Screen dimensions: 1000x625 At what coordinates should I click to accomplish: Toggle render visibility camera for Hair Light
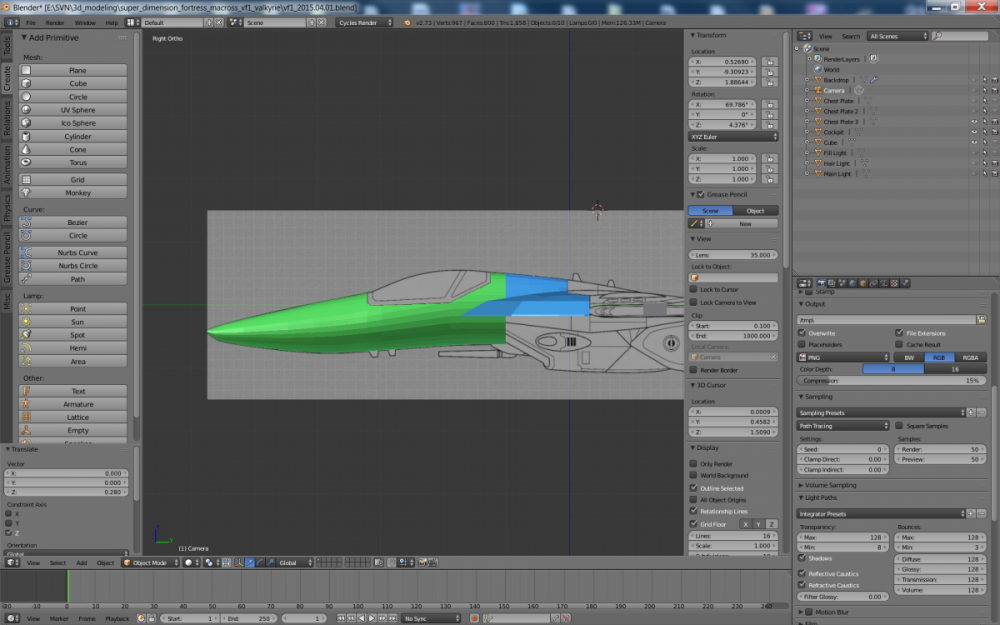[995, 163]
